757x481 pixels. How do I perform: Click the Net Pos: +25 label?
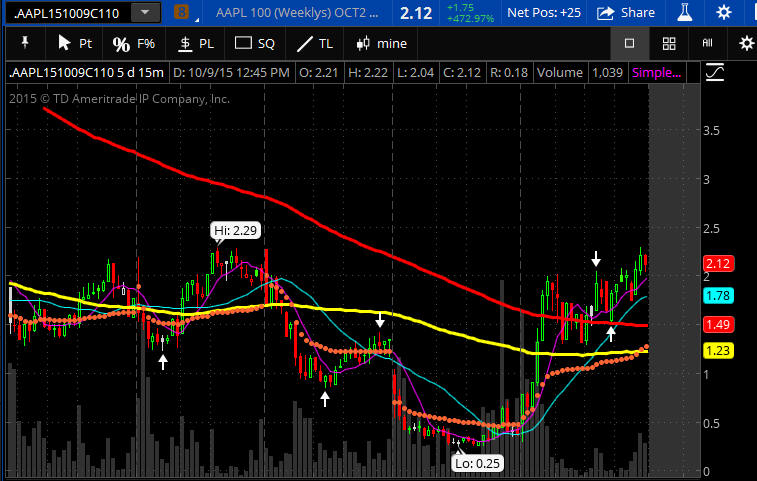click(x=544, y=13)
